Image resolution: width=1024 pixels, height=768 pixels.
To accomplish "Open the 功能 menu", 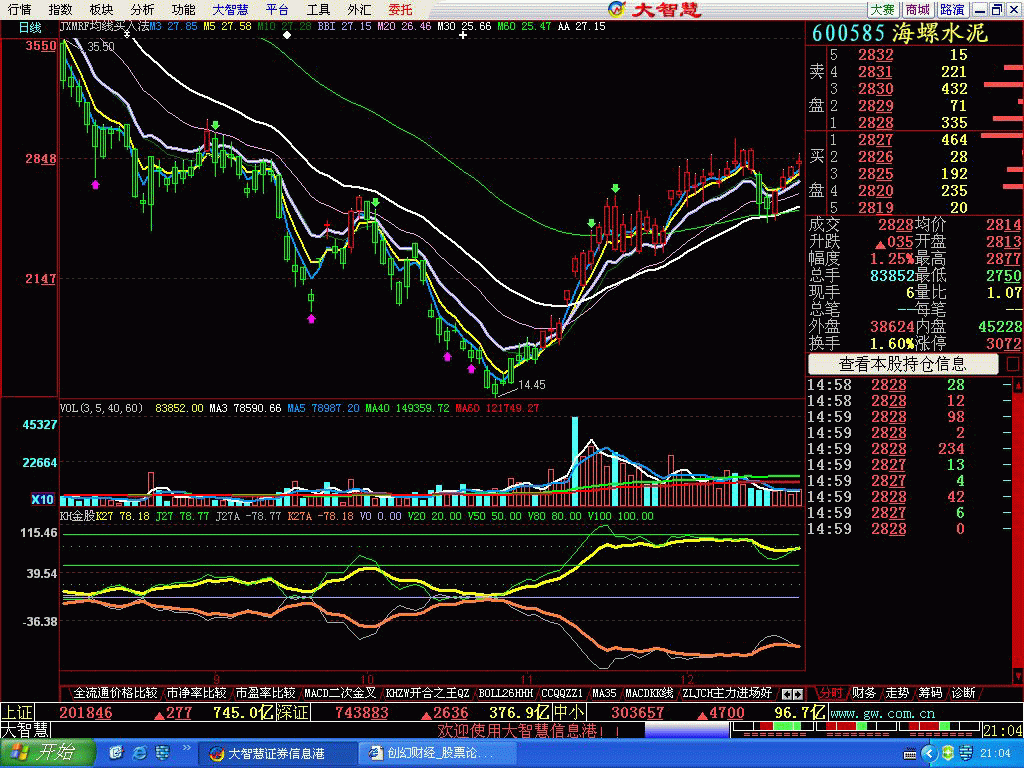I will coord(184,9).
